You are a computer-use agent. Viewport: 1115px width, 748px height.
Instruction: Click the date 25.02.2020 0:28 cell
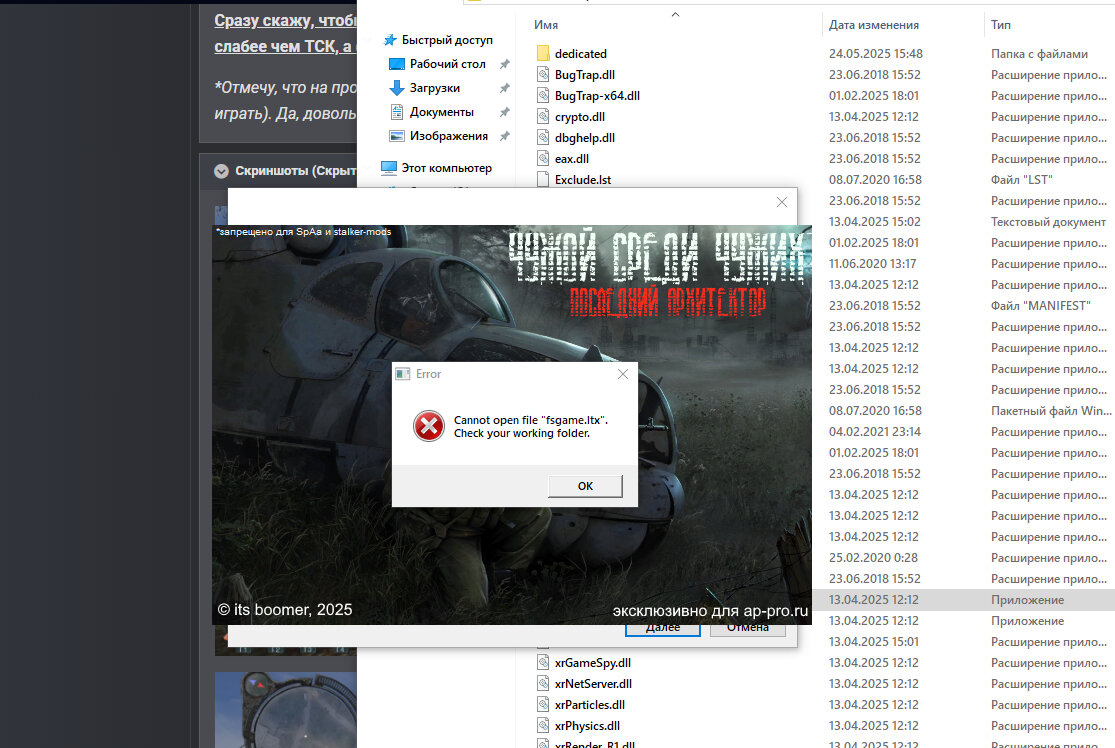pyautogui.click(x=873, y=557)
